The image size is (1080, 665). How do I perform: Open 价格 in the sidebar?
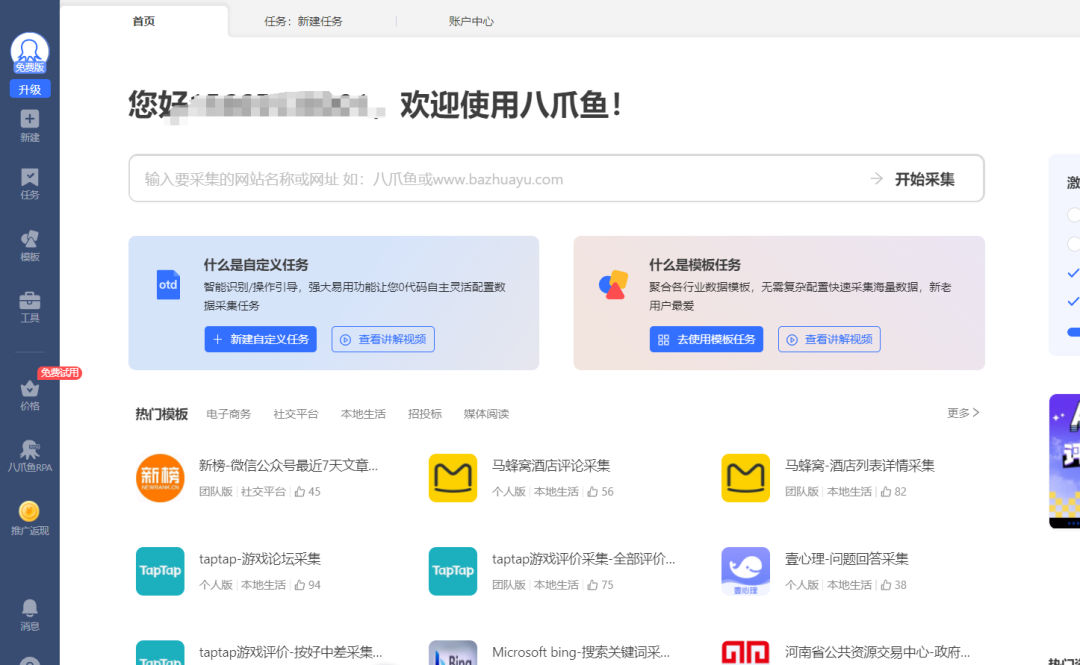(x=30, y=396)
